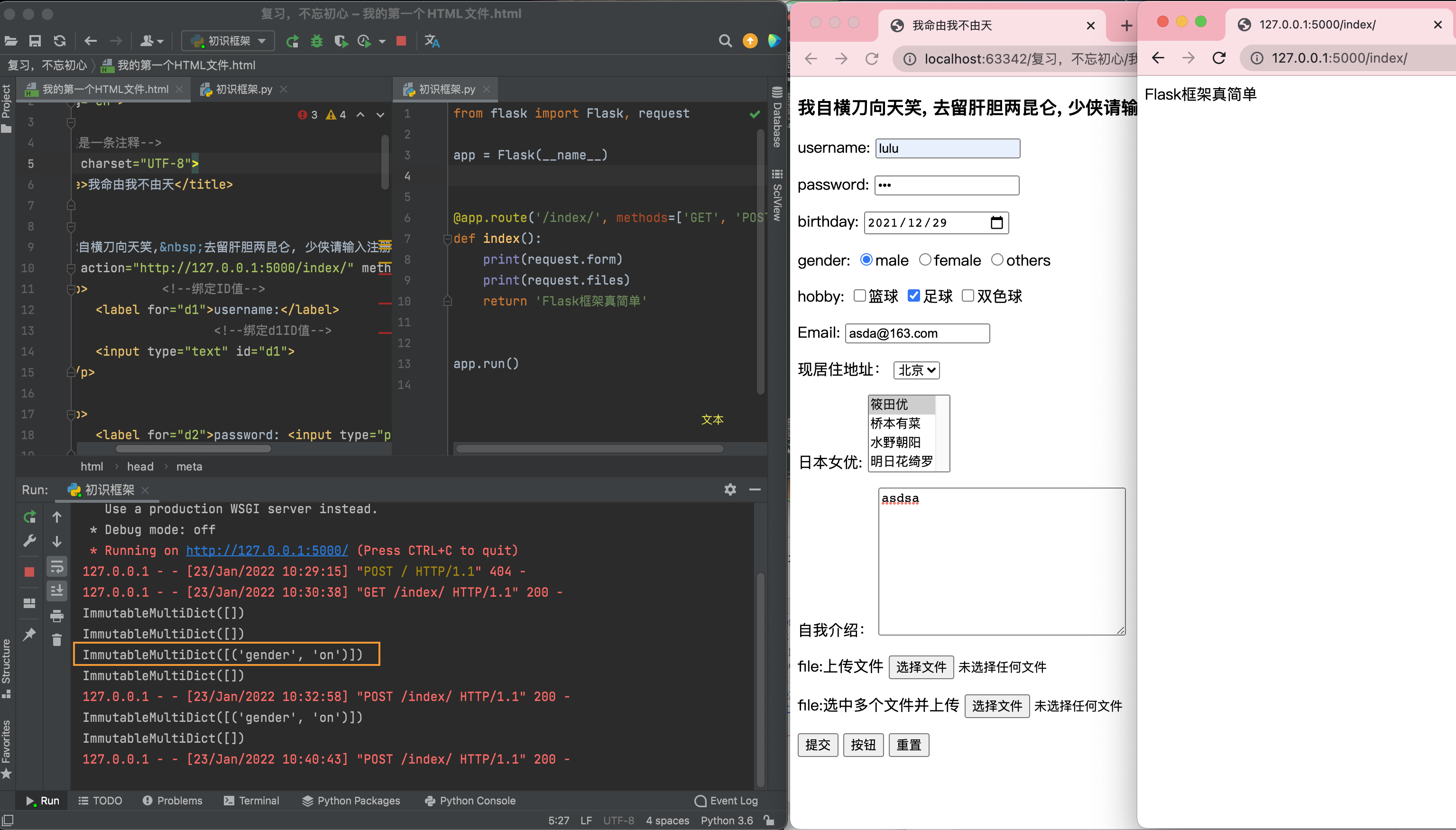Click the horizontal scrollbar under HTML editor
This screenshot has width=1456, height=830.
194,449
